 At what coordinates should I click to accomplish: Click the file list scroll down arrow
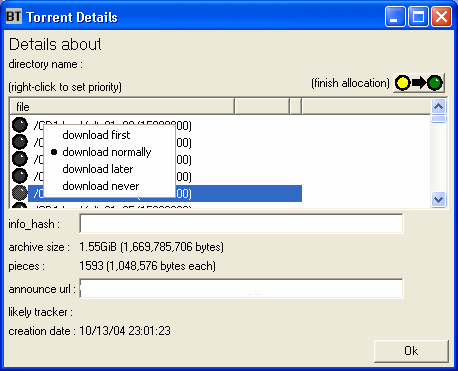click(438, 200)
